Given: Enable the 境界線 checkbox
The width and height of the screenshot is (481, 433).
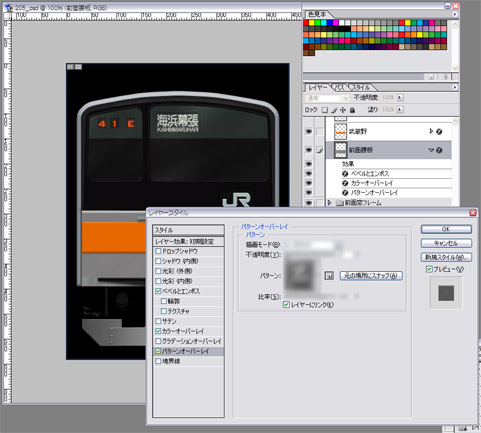Looking at the screenshot, I should click(158, 361).
